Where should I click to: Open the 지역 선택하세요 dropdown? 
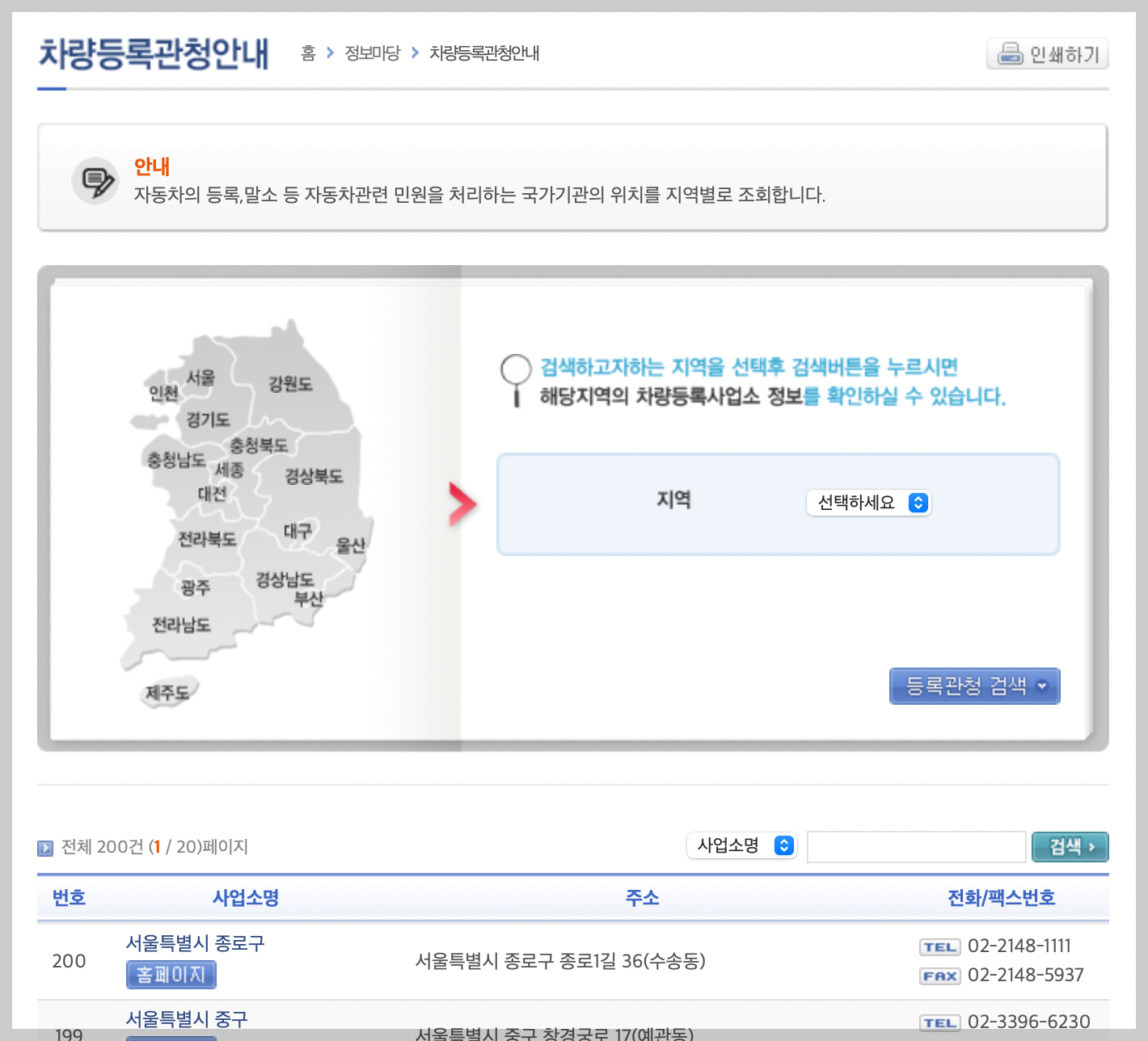coord(869,503)
